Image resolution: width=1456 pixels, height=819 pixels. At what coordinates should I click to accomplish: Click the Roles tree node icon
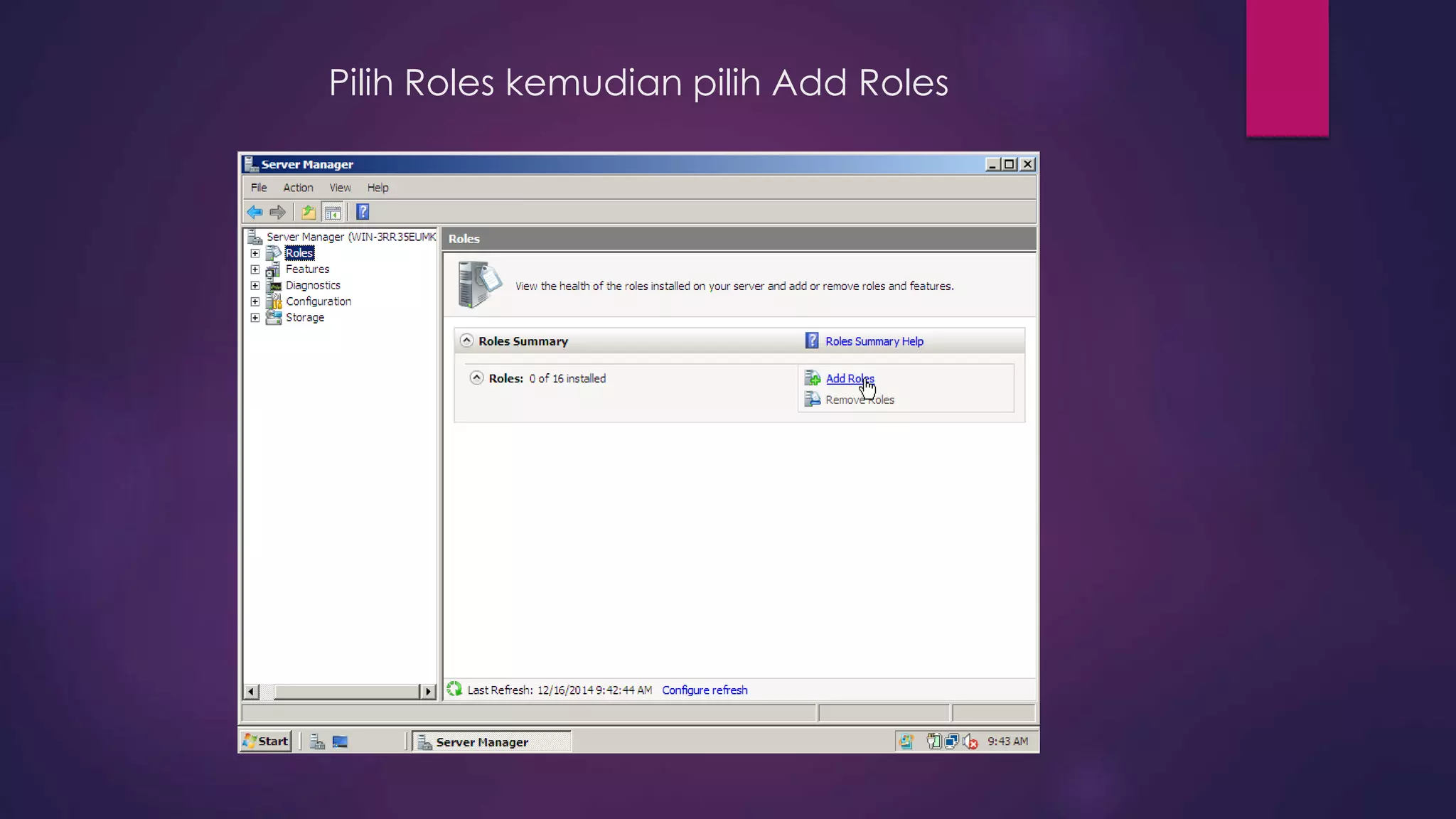pos(274,253)
